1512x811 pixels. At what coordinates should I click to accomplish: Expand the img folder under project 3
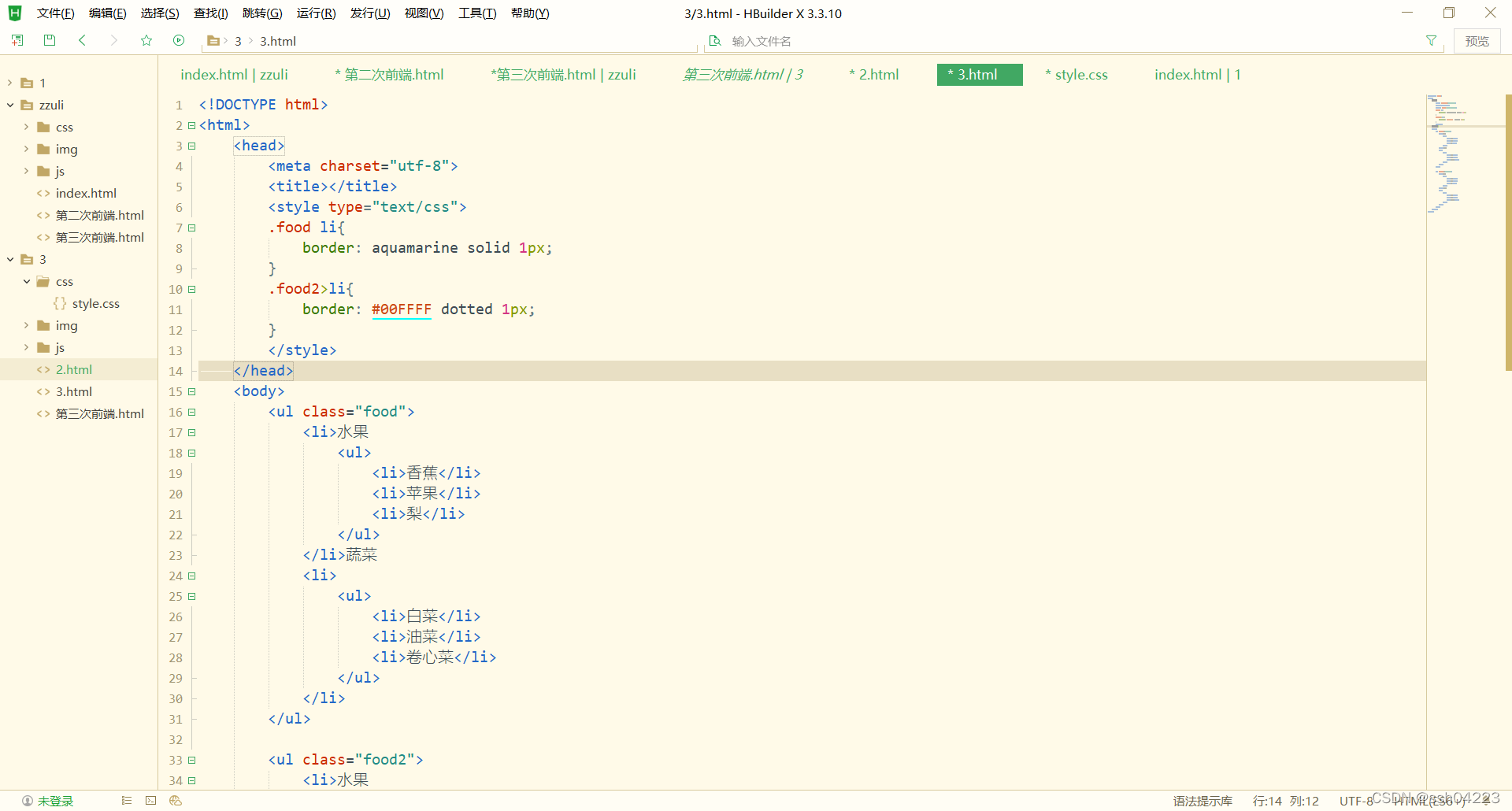click(26, 325)
